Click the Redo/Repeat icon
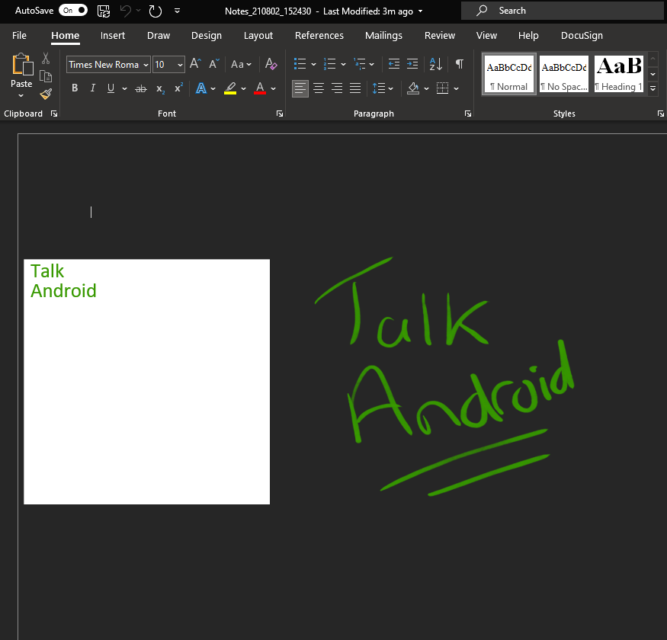 [155, 11]
